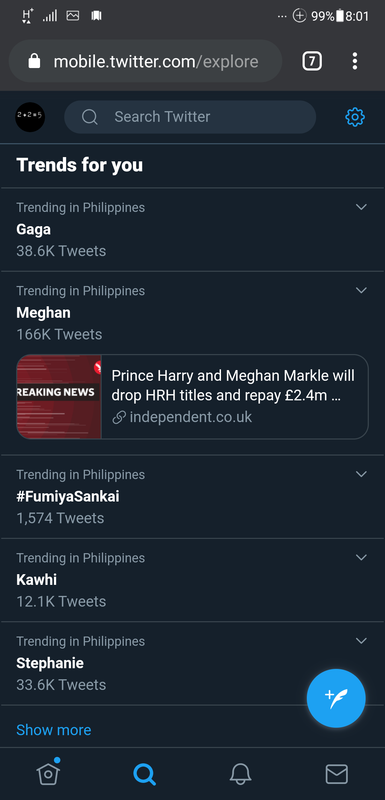Tap the compose tweet floating button
The height and width of the screenshot is (800, 385).
336,698
